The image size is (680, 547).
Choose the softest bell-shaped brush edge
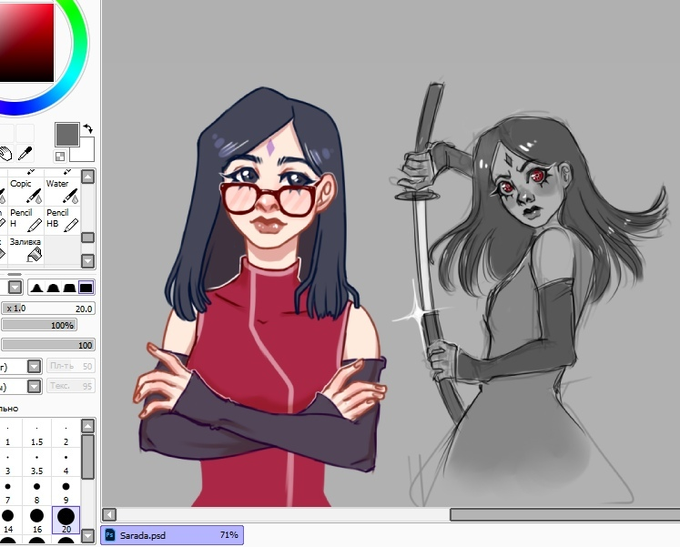36,287
